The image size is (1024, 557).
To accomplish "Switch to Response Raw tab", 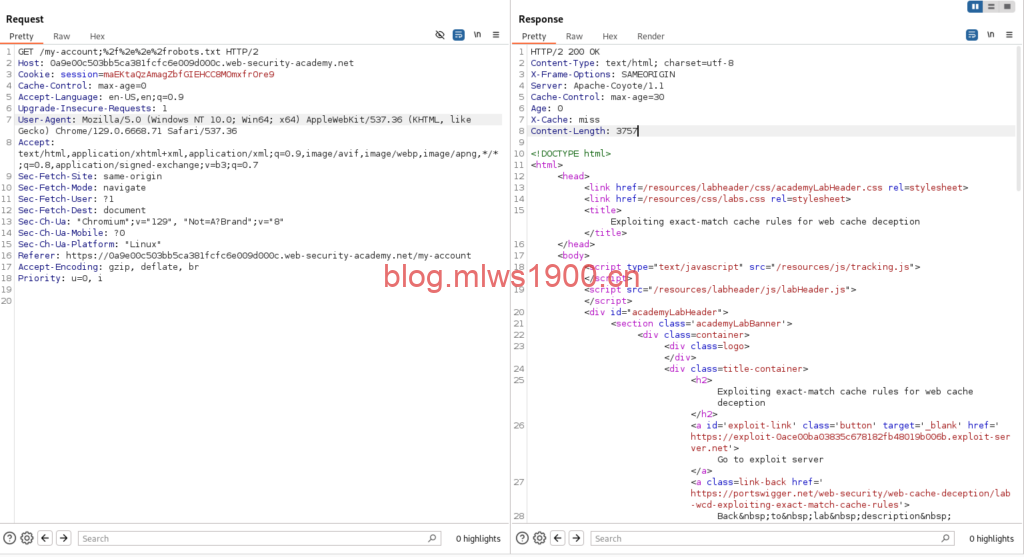I will click(574, 37).
